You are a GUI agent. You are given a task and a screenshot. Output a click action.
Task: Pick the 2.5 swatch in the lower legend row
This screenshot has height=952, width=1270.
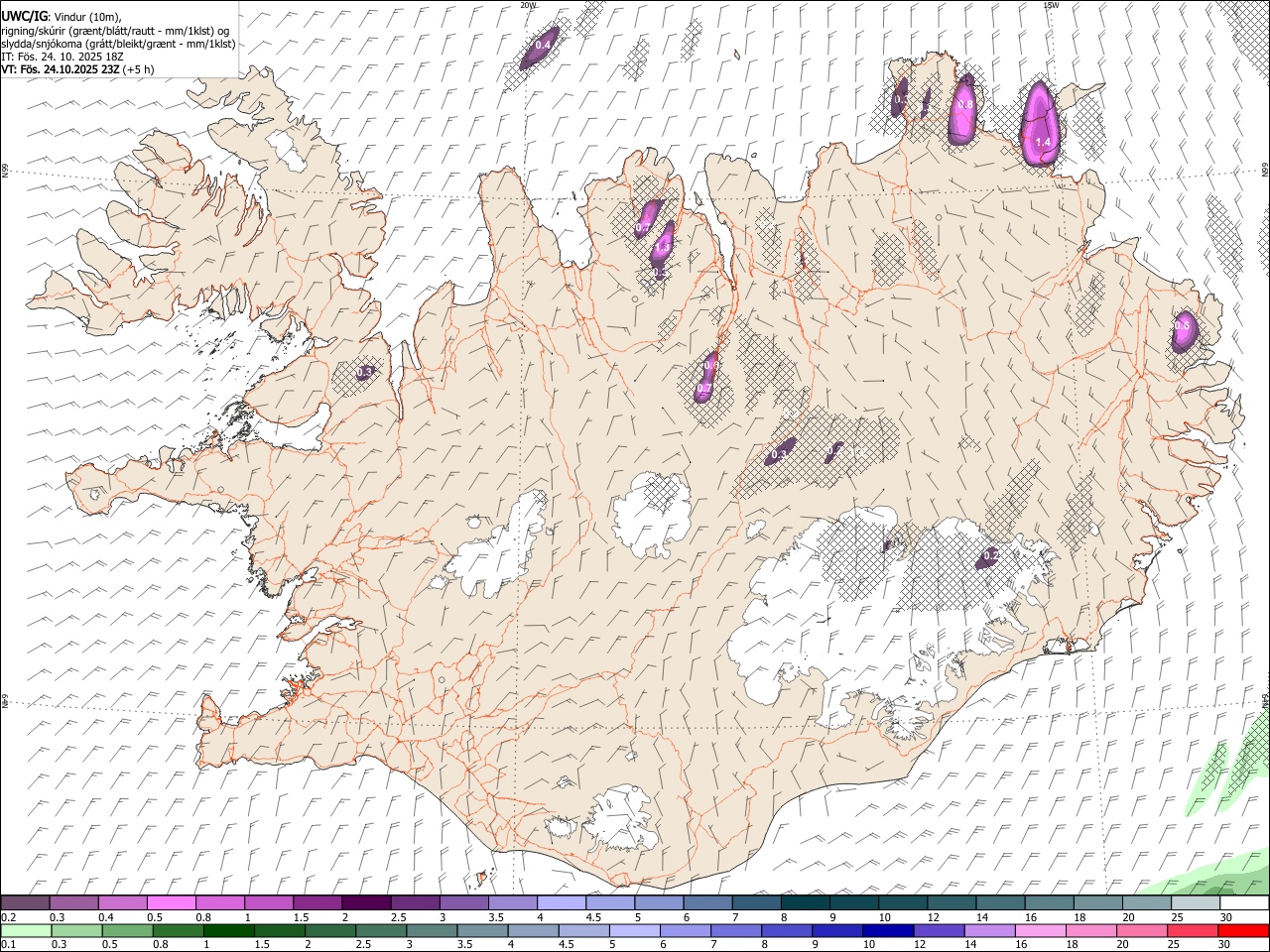[381, 930]
